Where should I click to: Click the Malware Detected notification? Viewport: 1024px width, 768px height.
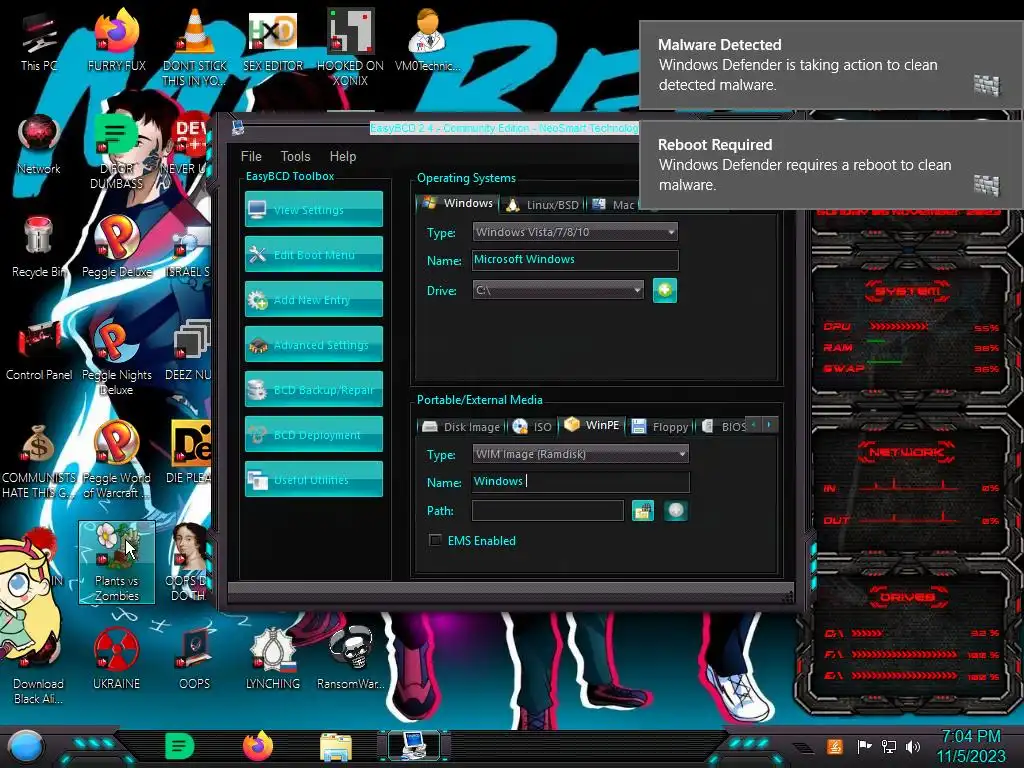831,65
